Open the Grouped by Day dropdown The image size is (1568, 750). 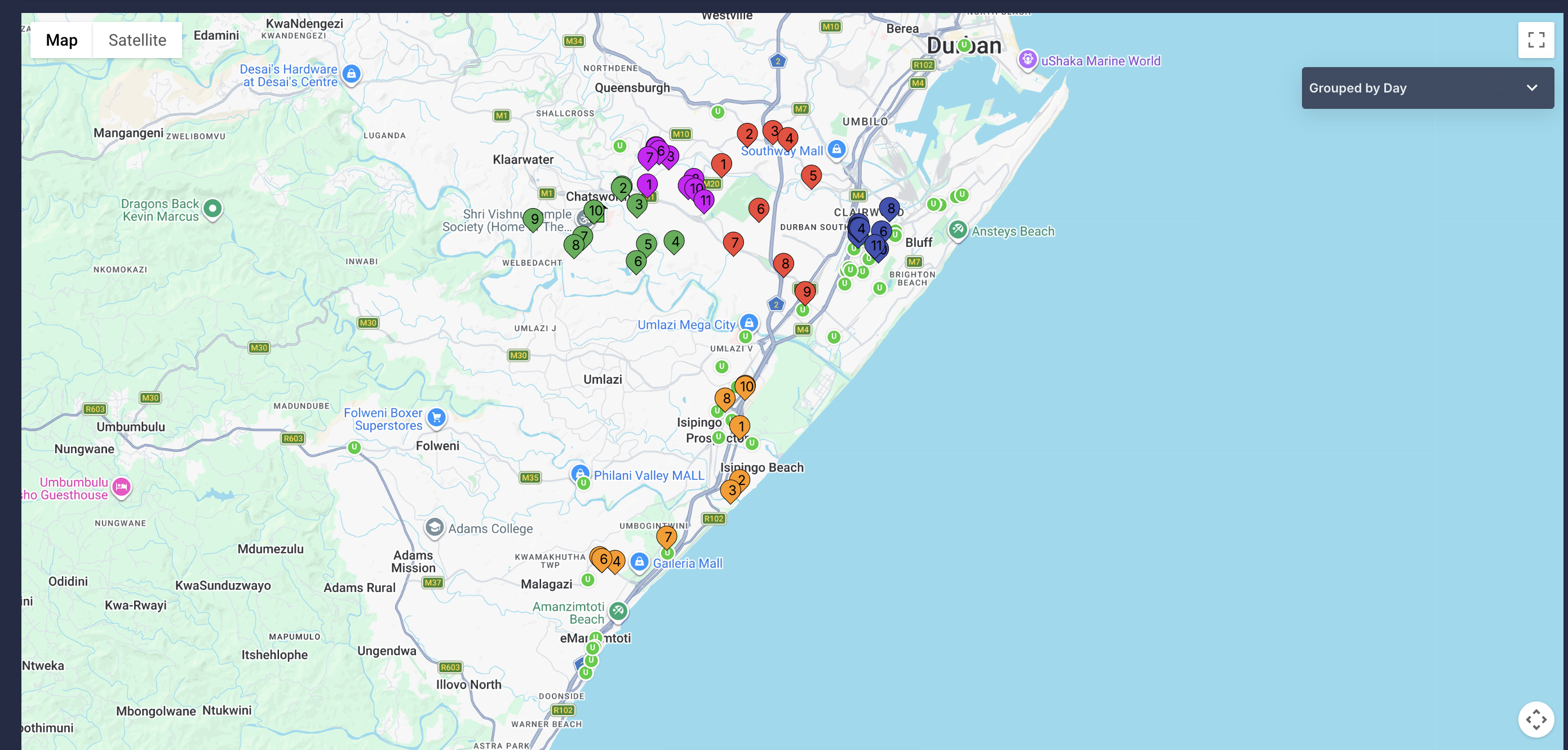1428,87
